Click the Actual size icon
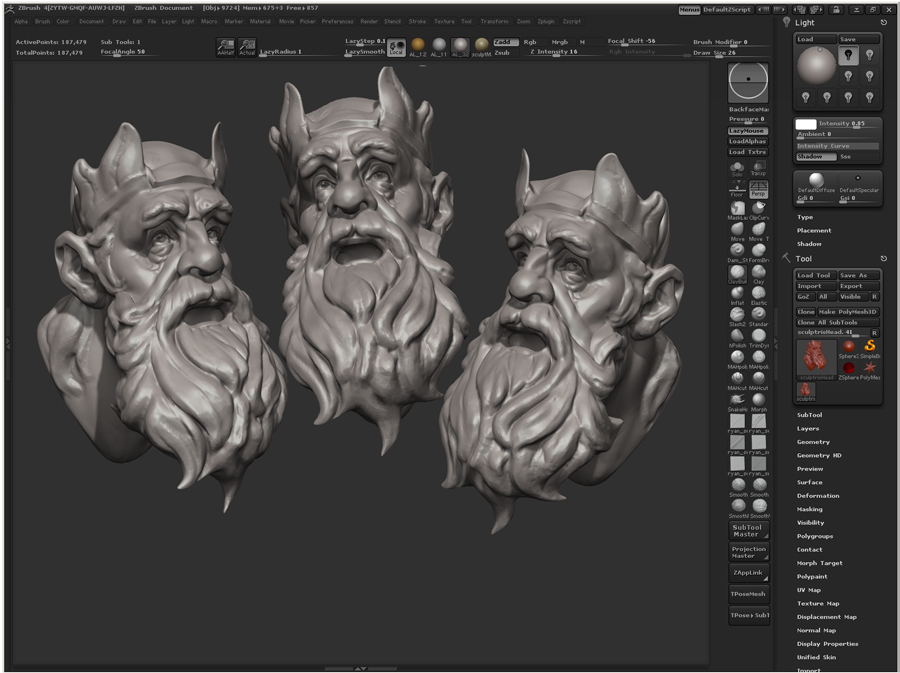 (247, 47)
